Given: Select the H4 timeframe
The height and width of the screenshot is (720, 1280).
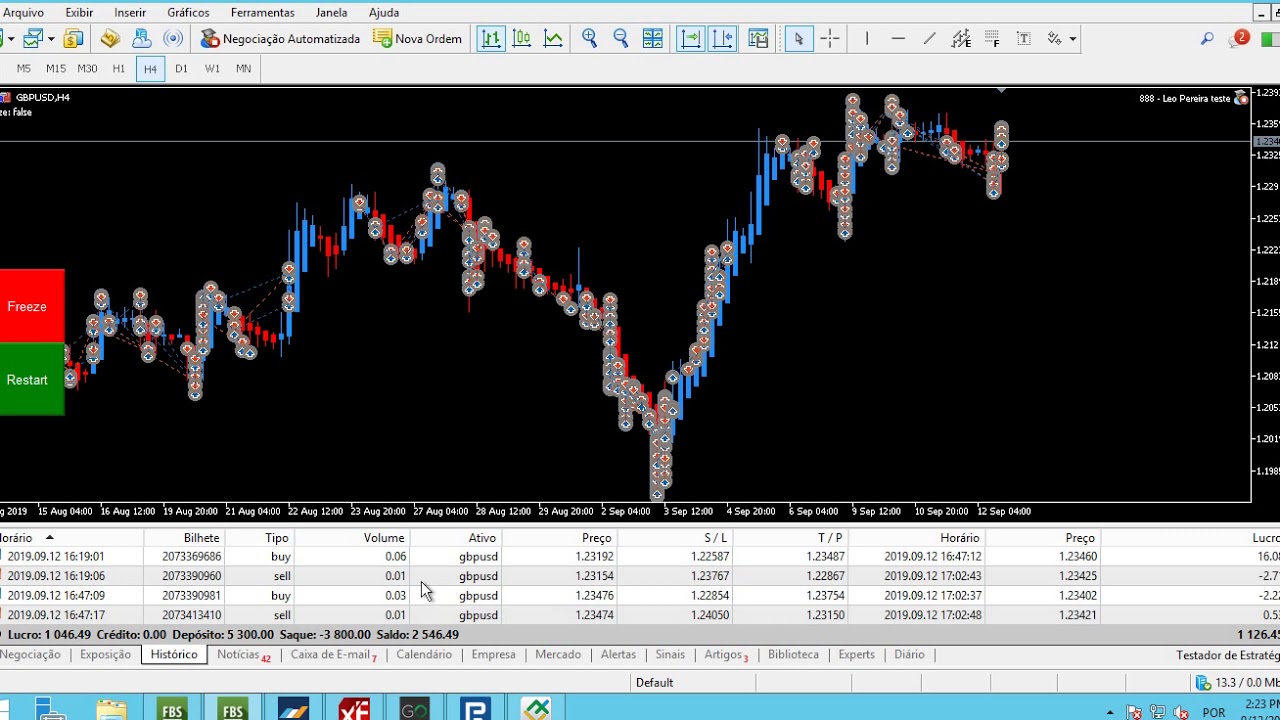Looking at the screenshot, I should pos(150,69).
